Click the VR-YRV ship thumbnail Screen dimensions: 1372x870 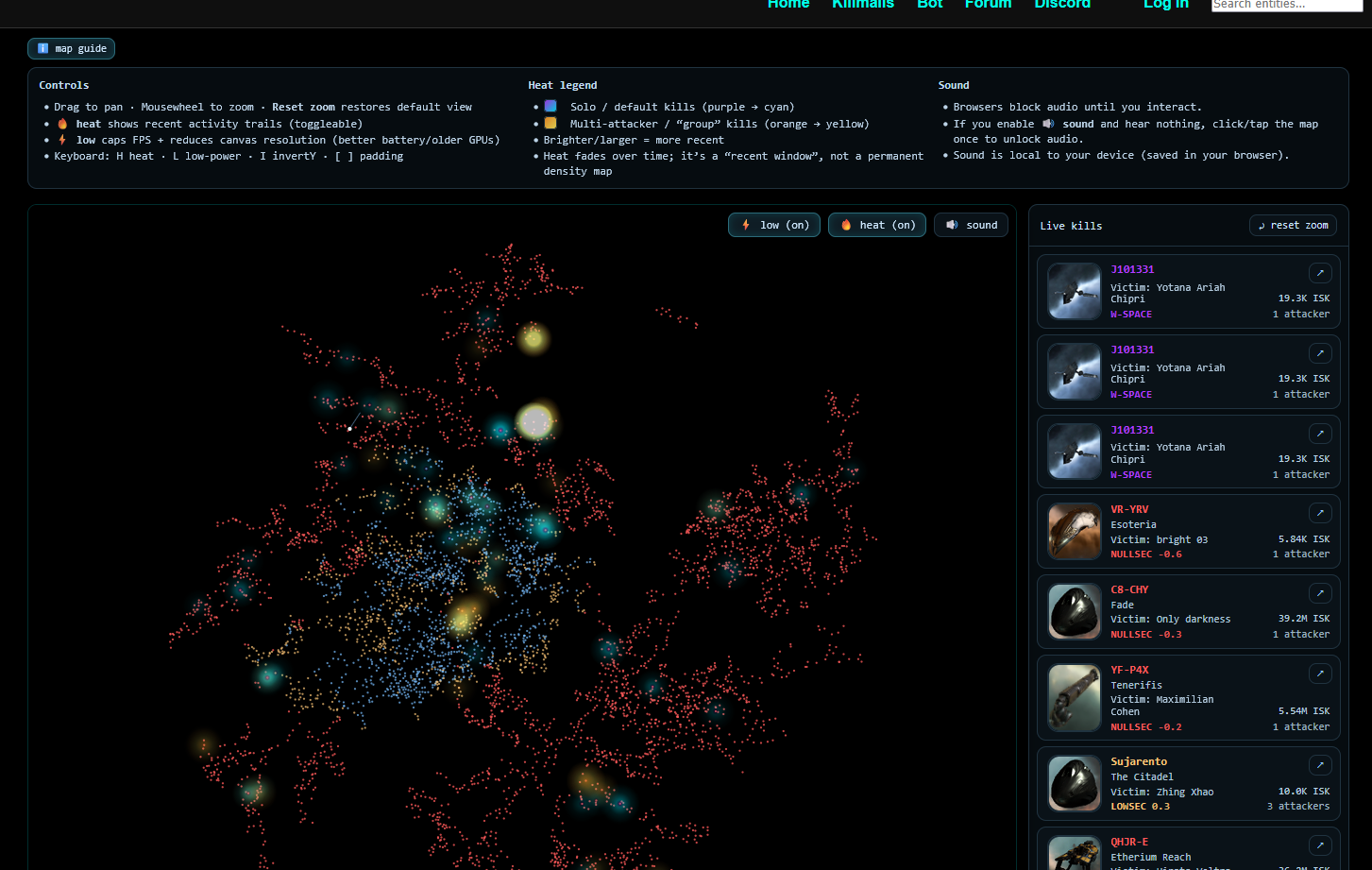pos(1075,532)
